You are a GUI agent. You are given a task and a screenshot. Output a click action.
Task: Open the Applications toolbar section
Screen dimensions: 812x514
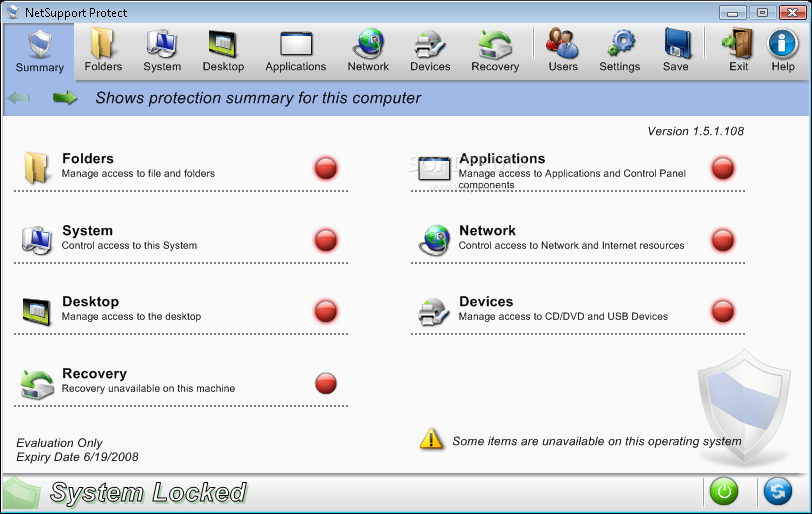(x=296, y=51)
